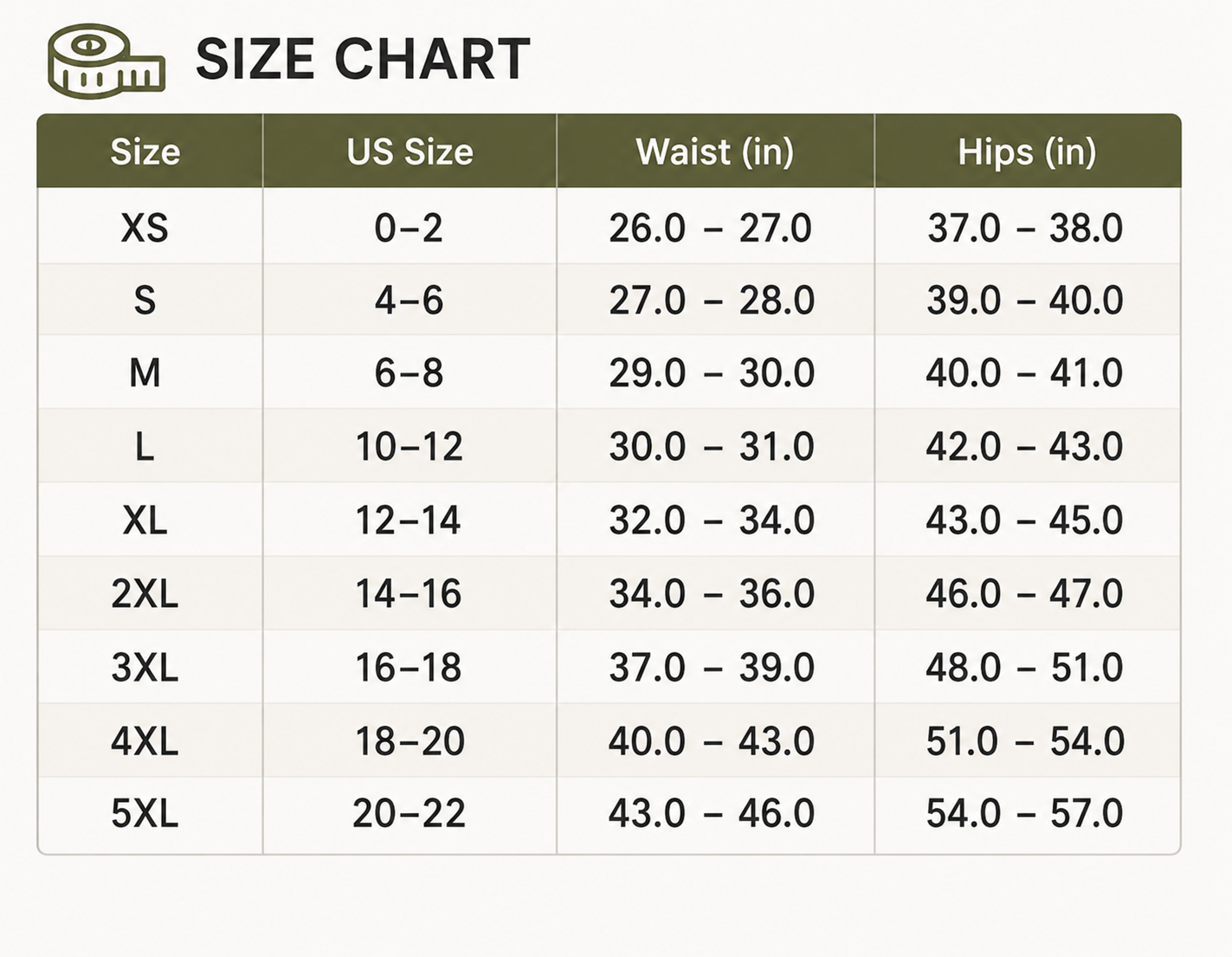The width and height of the screenshot is (1232, 957).
Task: Select US size 0–2 cell
Action: [x=409, y=228]
